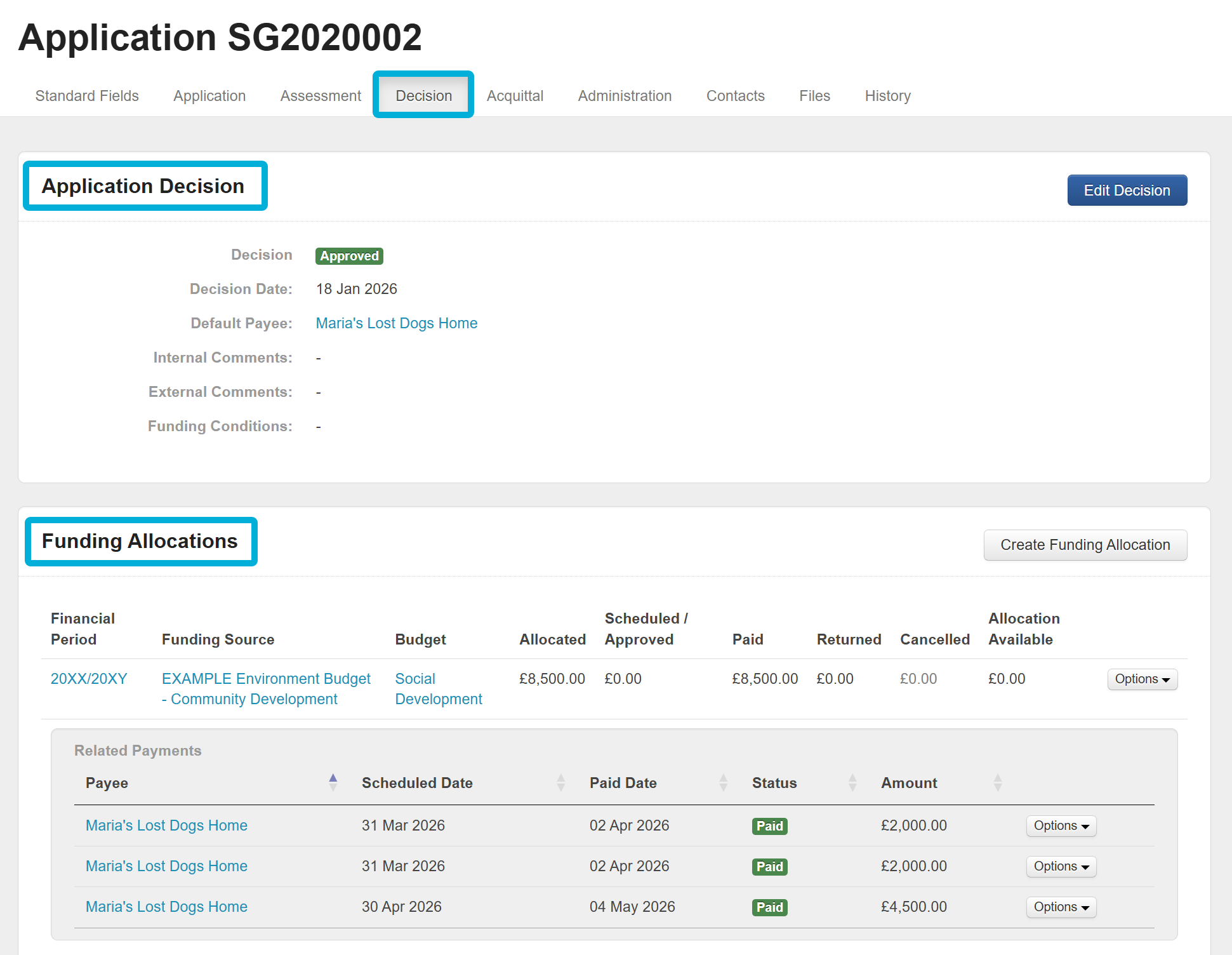Open the Contacts tab
This screenshot has height=955, width=1232.
click(736, 96)
